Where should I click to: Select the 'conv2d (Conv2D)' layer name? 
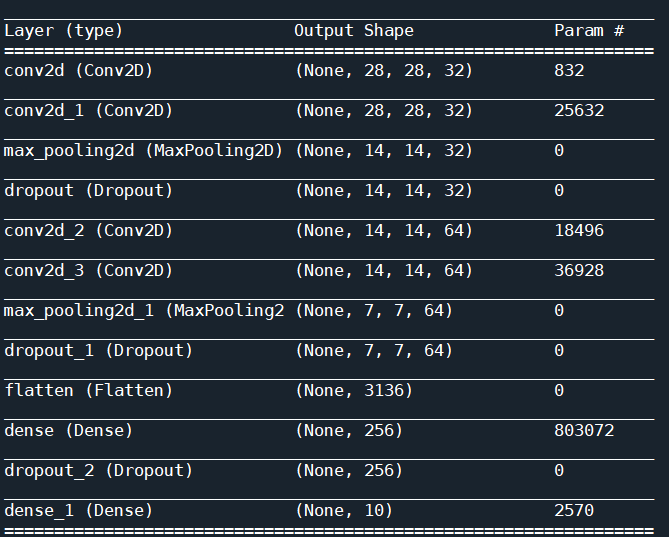tap(78, 71)
